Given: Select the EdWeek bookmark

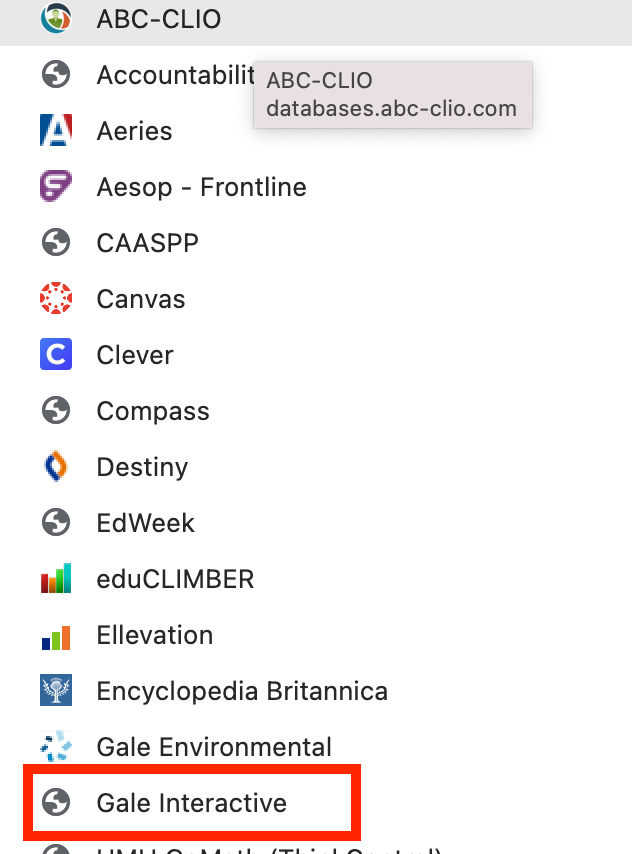Looking at the screenshot, I should pos(316,523).
